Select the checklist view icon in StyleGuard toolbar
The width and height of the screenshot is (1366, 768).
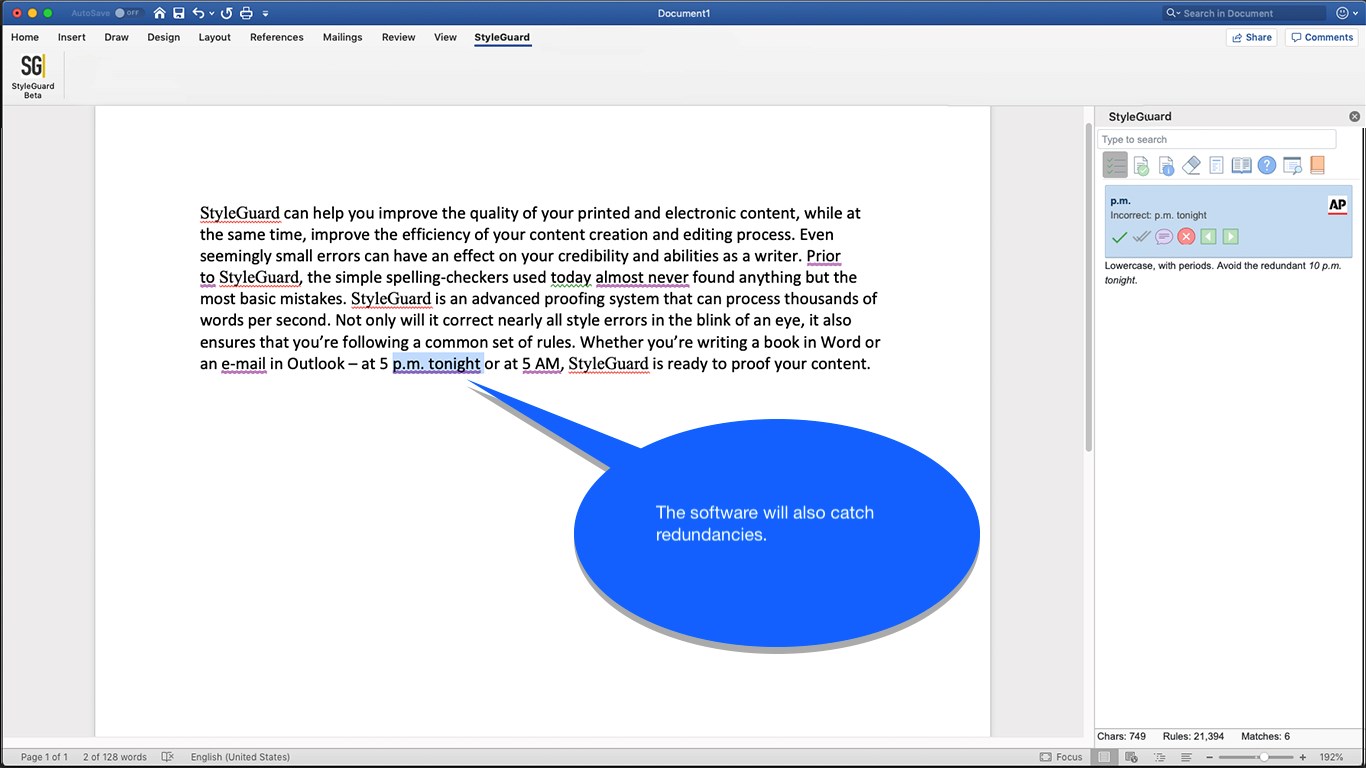(1115, 165)
